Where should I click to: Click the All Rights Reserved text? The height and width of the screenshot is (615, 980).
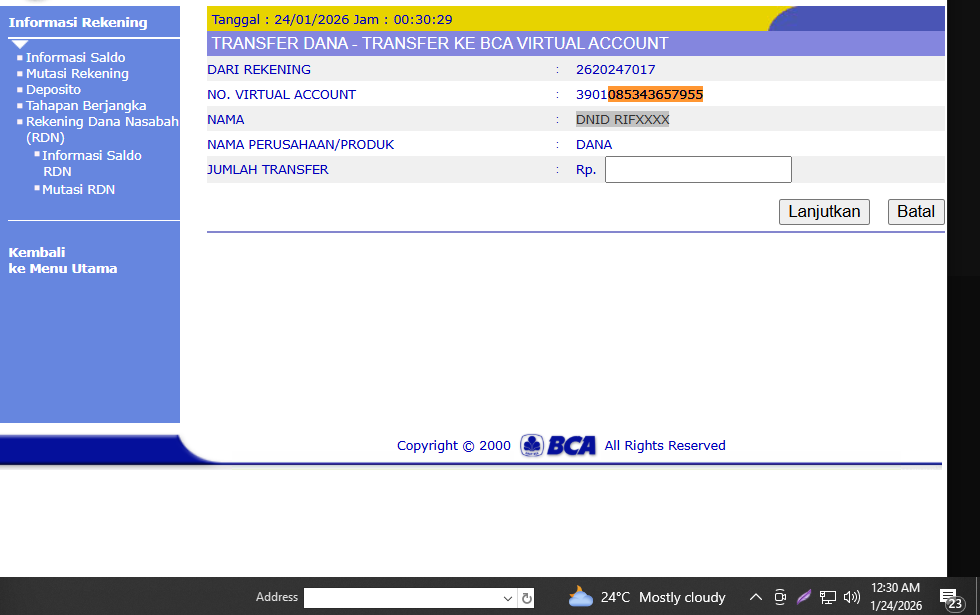(665, 446)
